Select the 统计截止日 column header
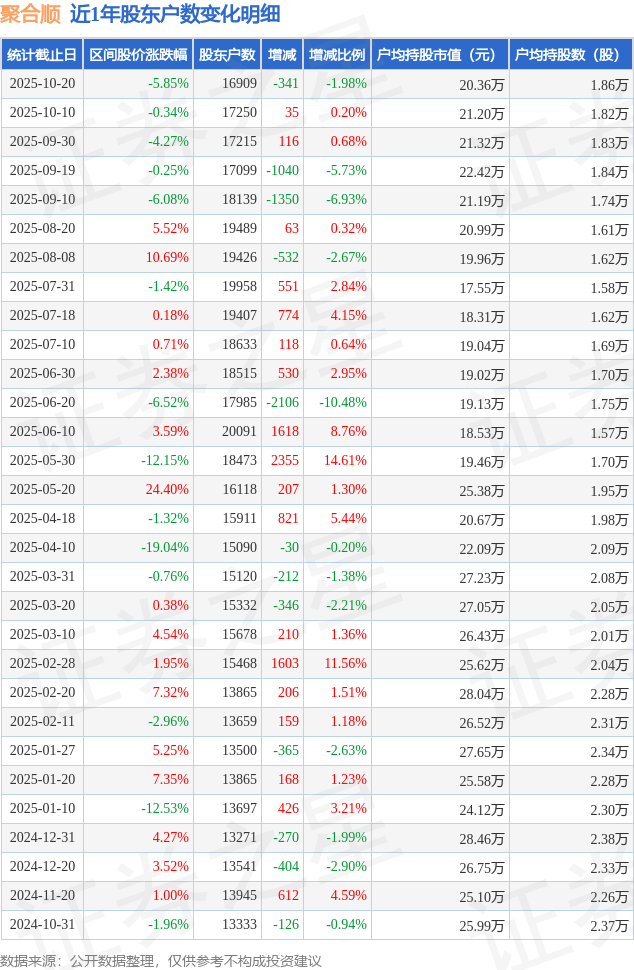Image resolution: width=634 pixels, height=970 pixels. [x=41, y=55]
